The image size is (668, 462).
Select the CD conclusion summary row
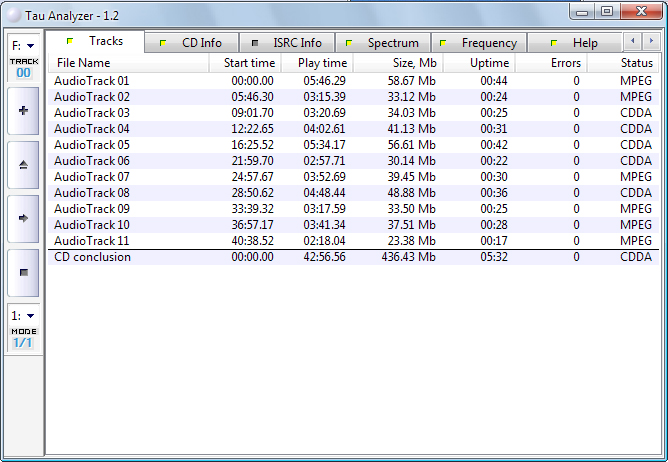(x=93, y=257)
